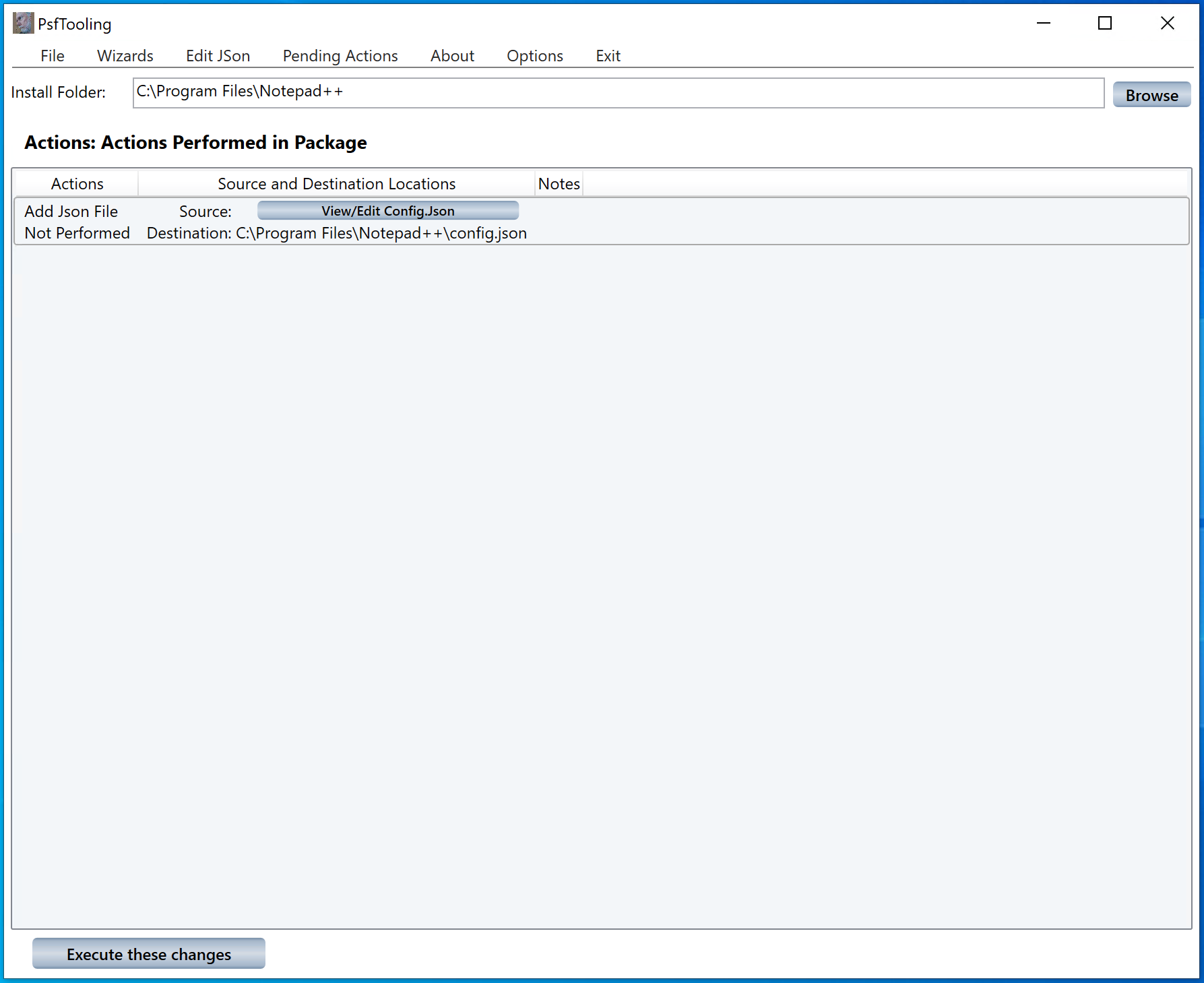
Task: Open the Wizards menu
Action: pyautogui.click(x=125, y=56)
